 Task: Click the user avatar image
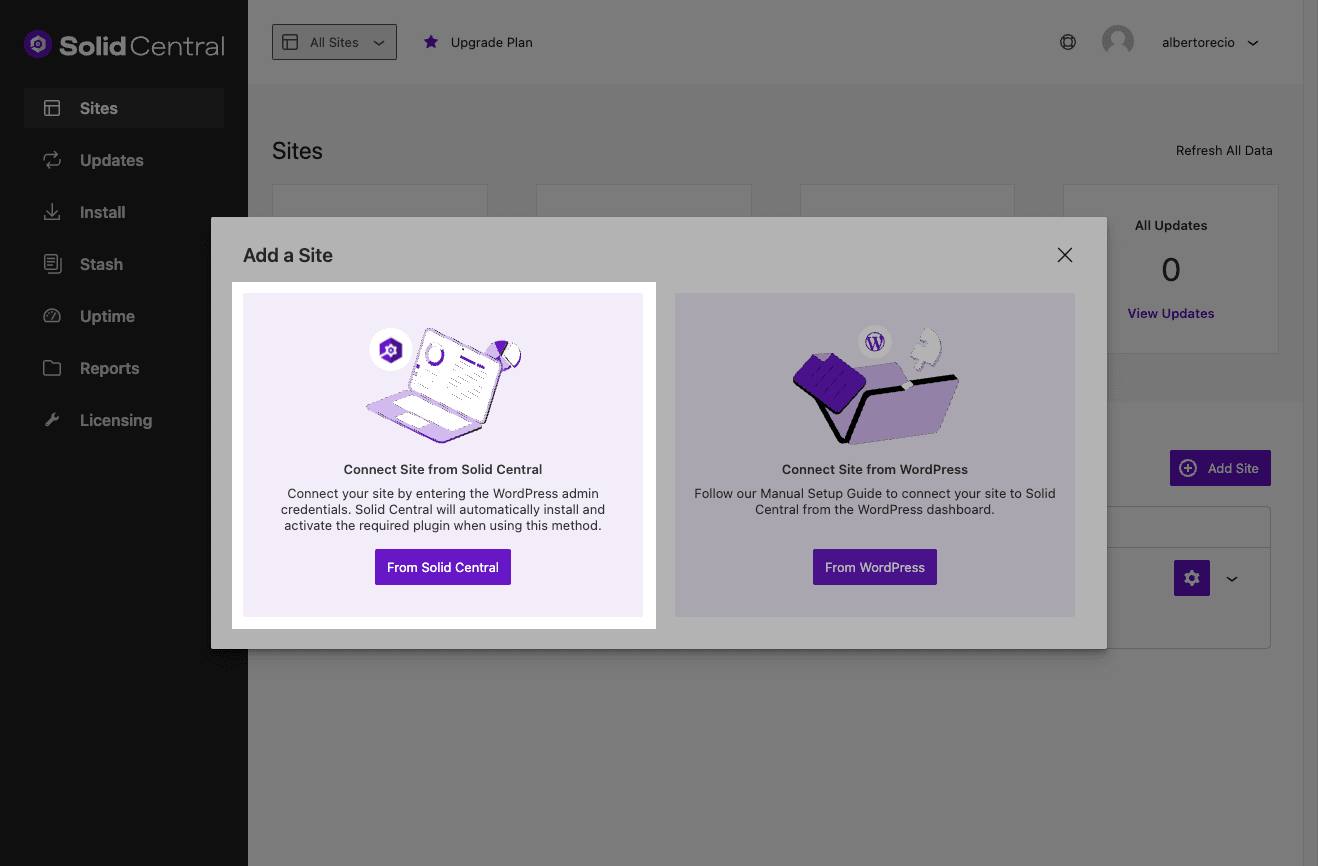click(1118, 41)
